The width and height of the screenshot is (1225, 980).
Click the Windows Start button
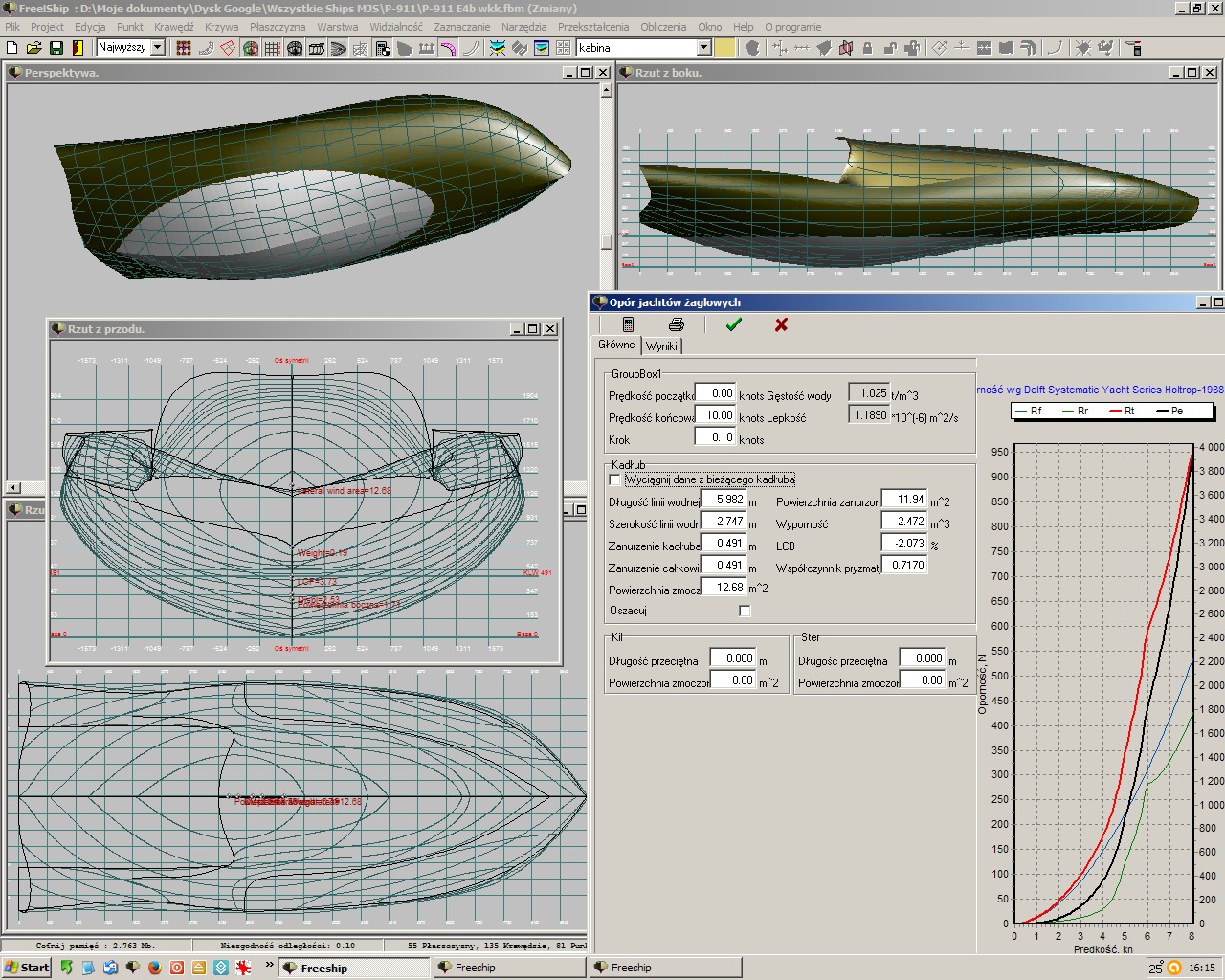pyautogui.click(x=27, y=968)
